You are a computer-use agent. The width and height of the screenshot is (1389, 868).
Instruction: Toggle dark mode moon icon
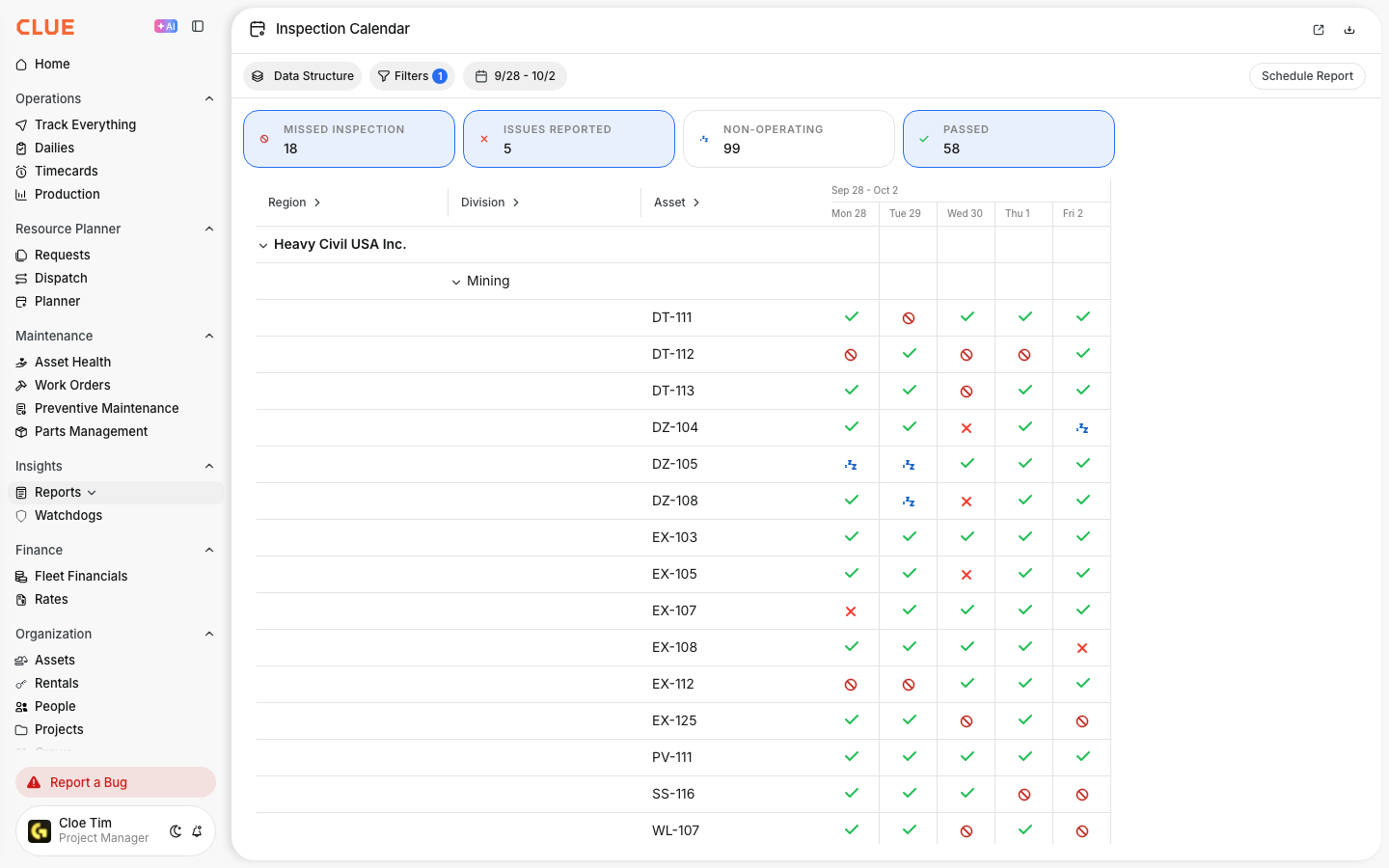[176, 831]
